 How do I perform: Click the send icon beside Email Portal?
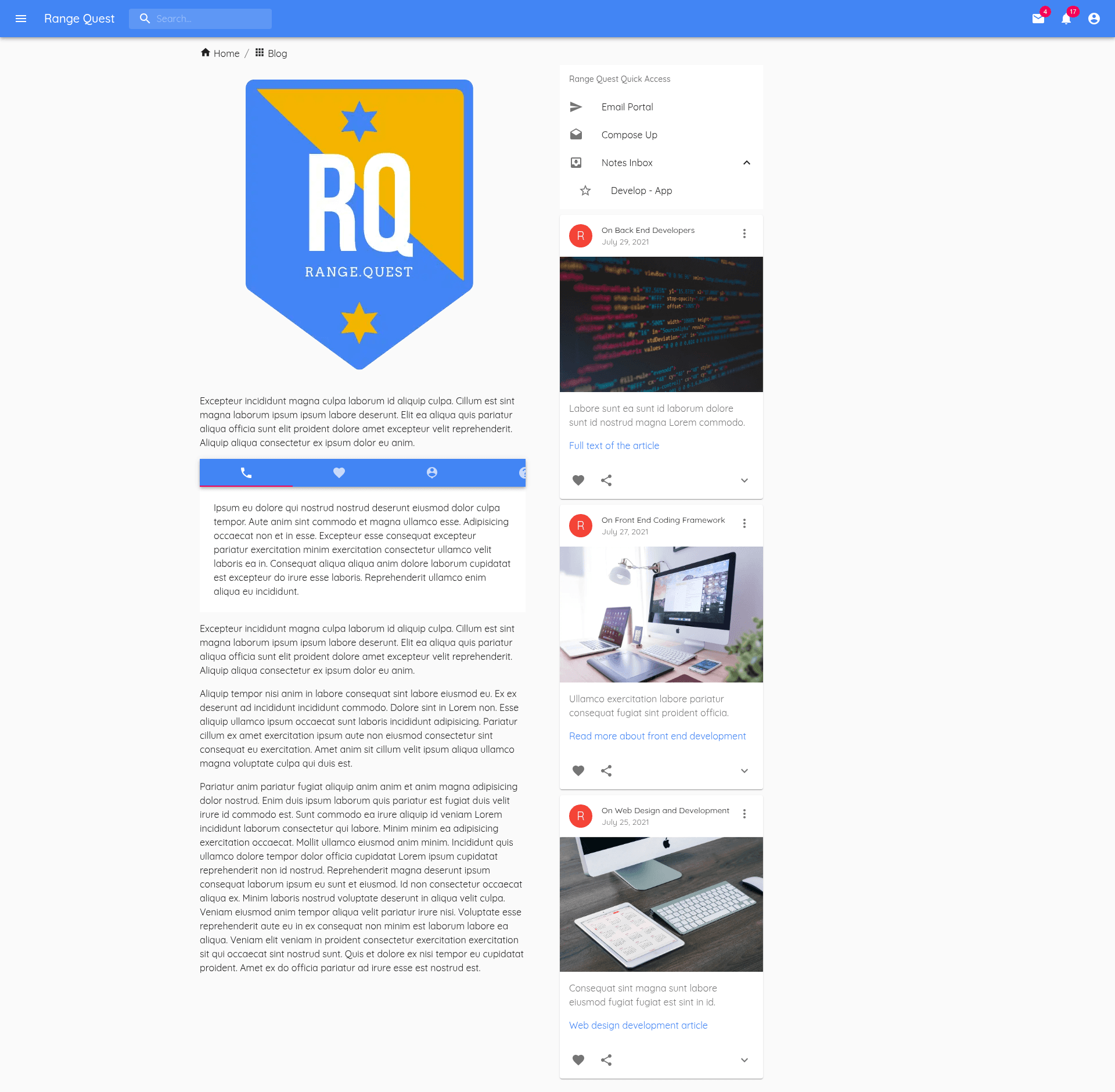[576, 107]
